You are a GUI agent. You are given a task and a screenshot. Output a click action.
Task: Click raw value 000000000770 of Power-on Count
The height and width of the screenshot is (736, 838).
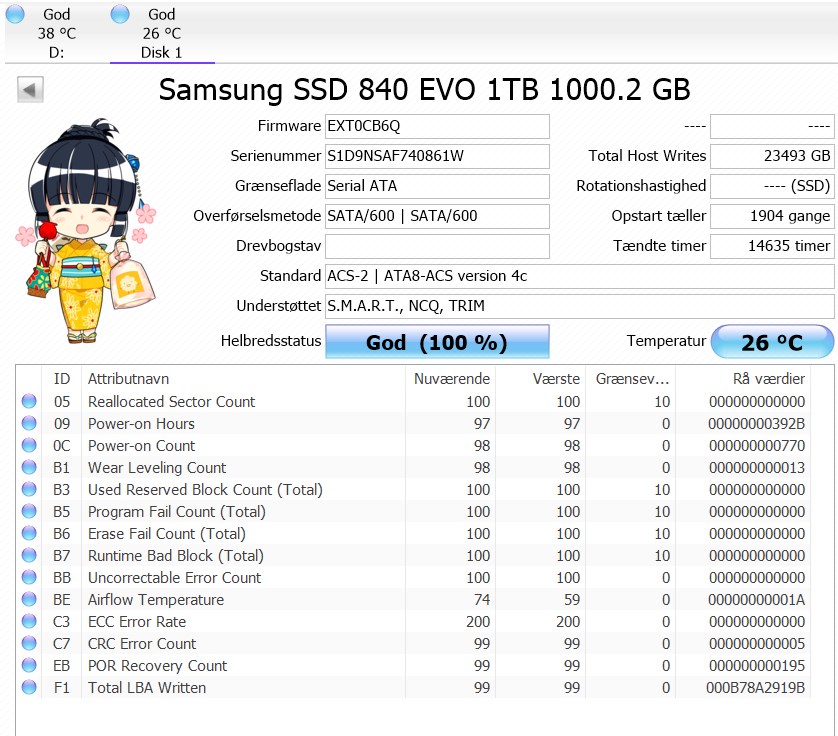(757, 446)
